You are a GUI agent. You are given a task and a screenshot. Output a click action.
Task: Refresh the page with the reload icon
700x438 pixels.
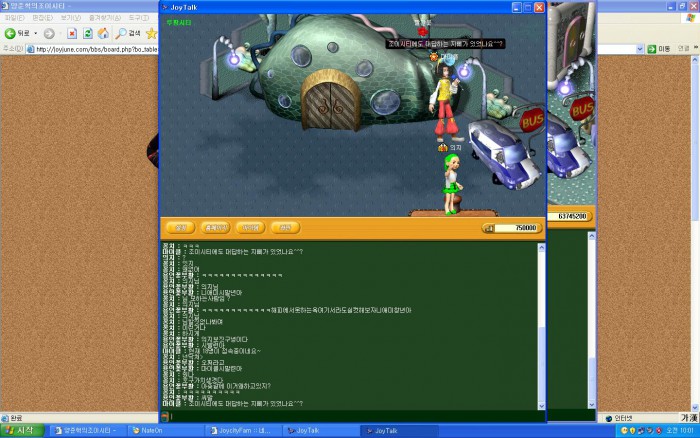(87, 33)
